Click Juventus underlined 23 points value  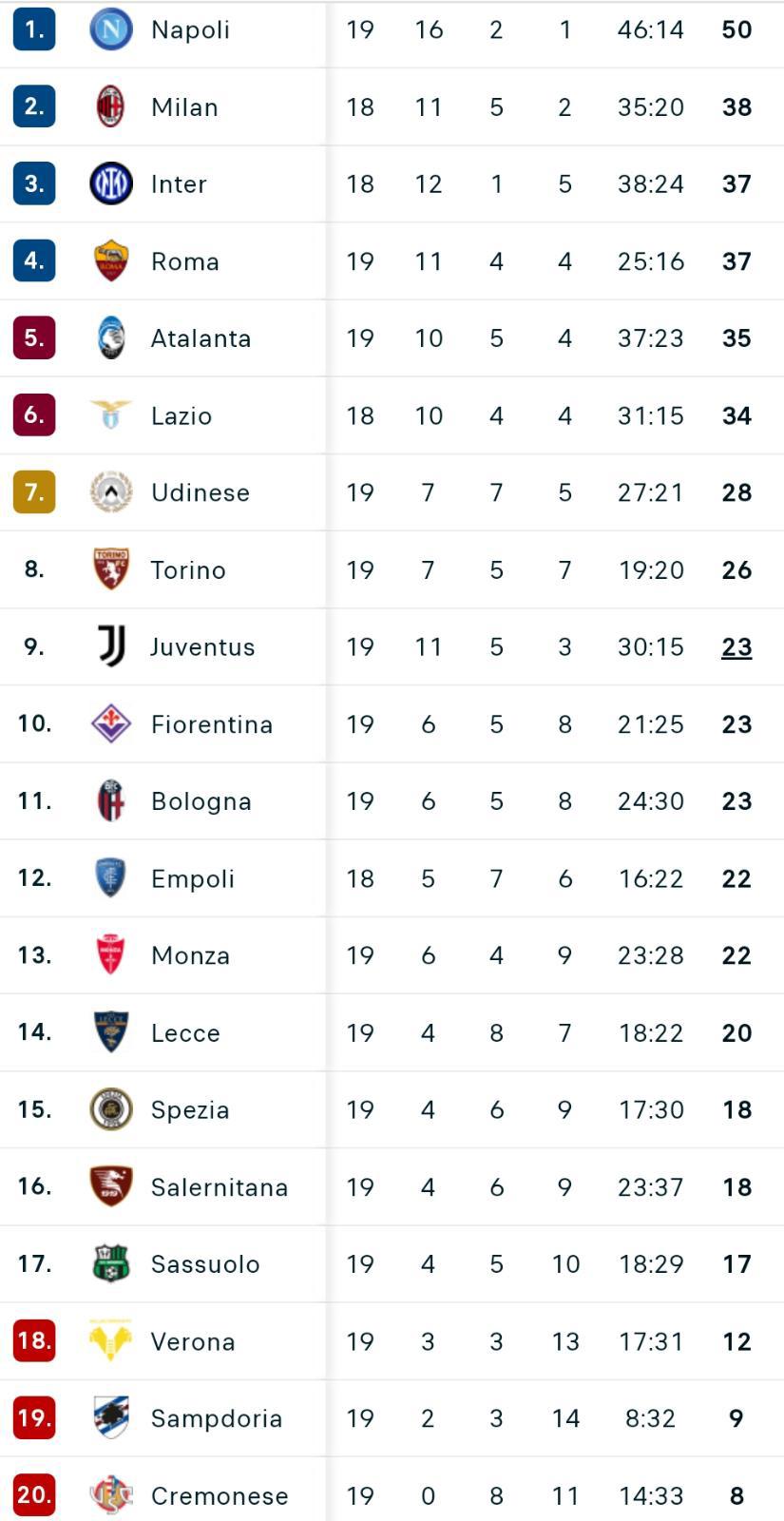[x=736, y=646]
